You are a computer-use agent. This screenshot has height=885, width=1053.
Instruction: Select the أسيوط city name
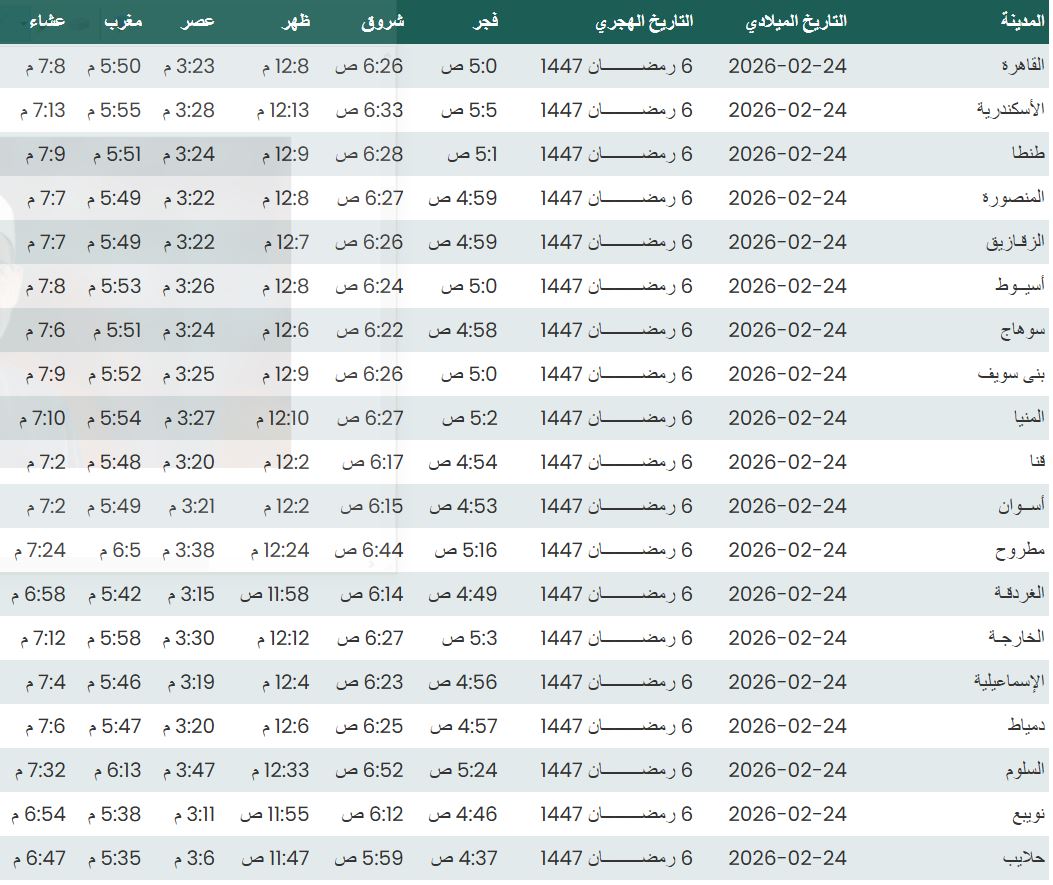tap(1020, 286)
